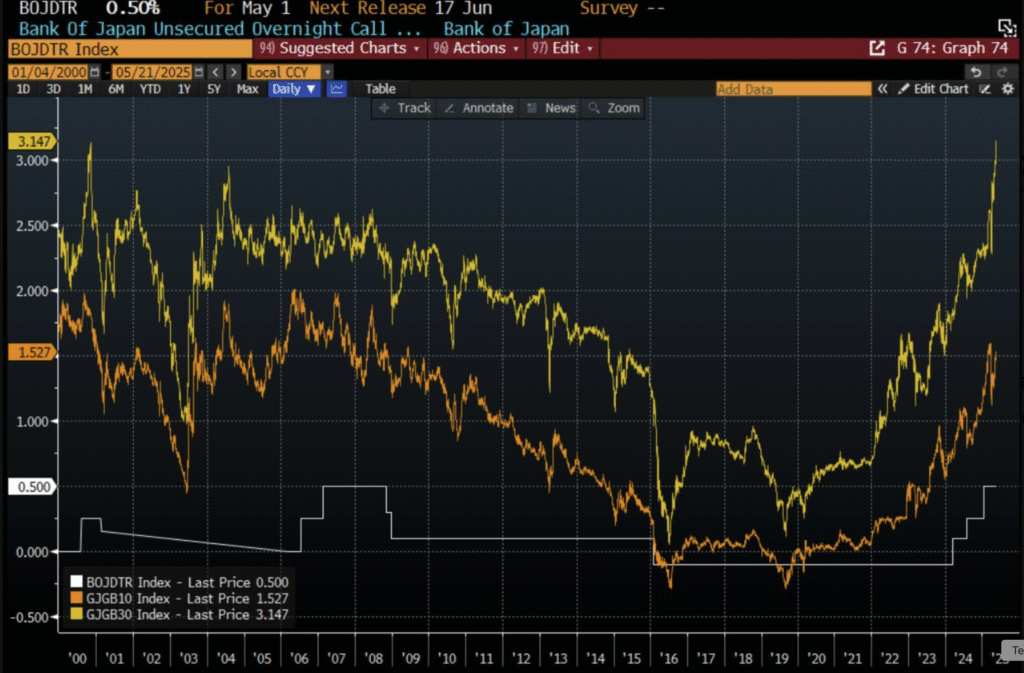Select the Max range tab

(x=248, y=89)
